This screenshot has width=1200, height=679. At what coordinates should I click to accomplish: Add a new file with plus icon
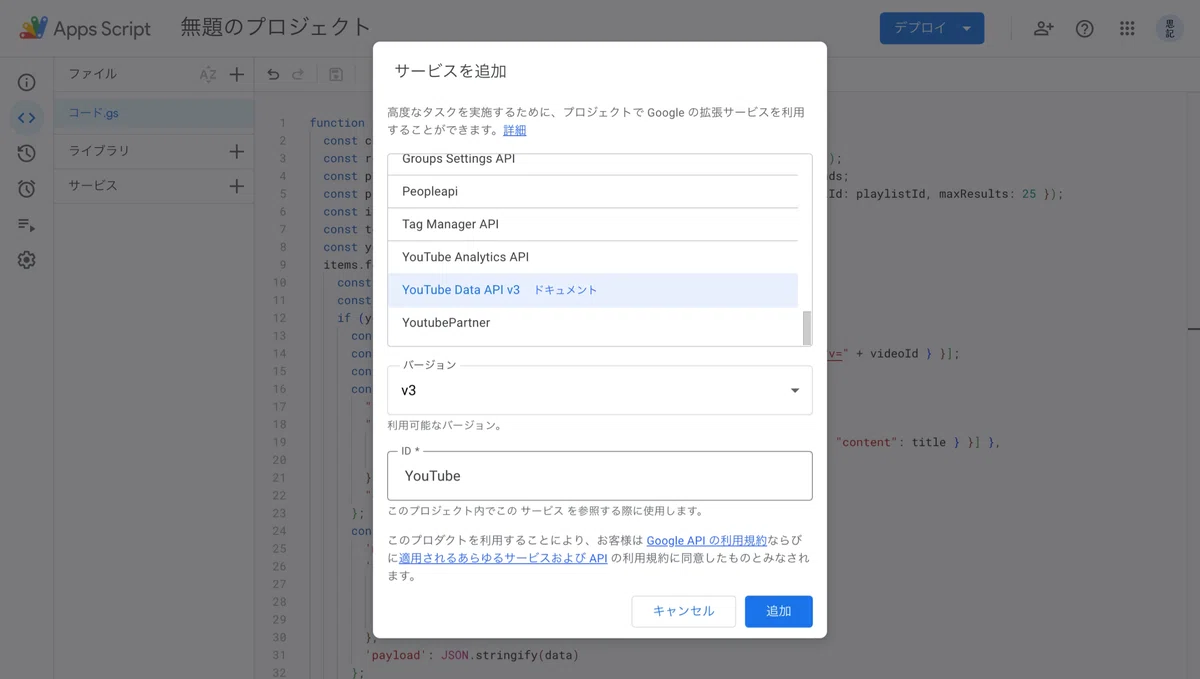coord(237,74)
